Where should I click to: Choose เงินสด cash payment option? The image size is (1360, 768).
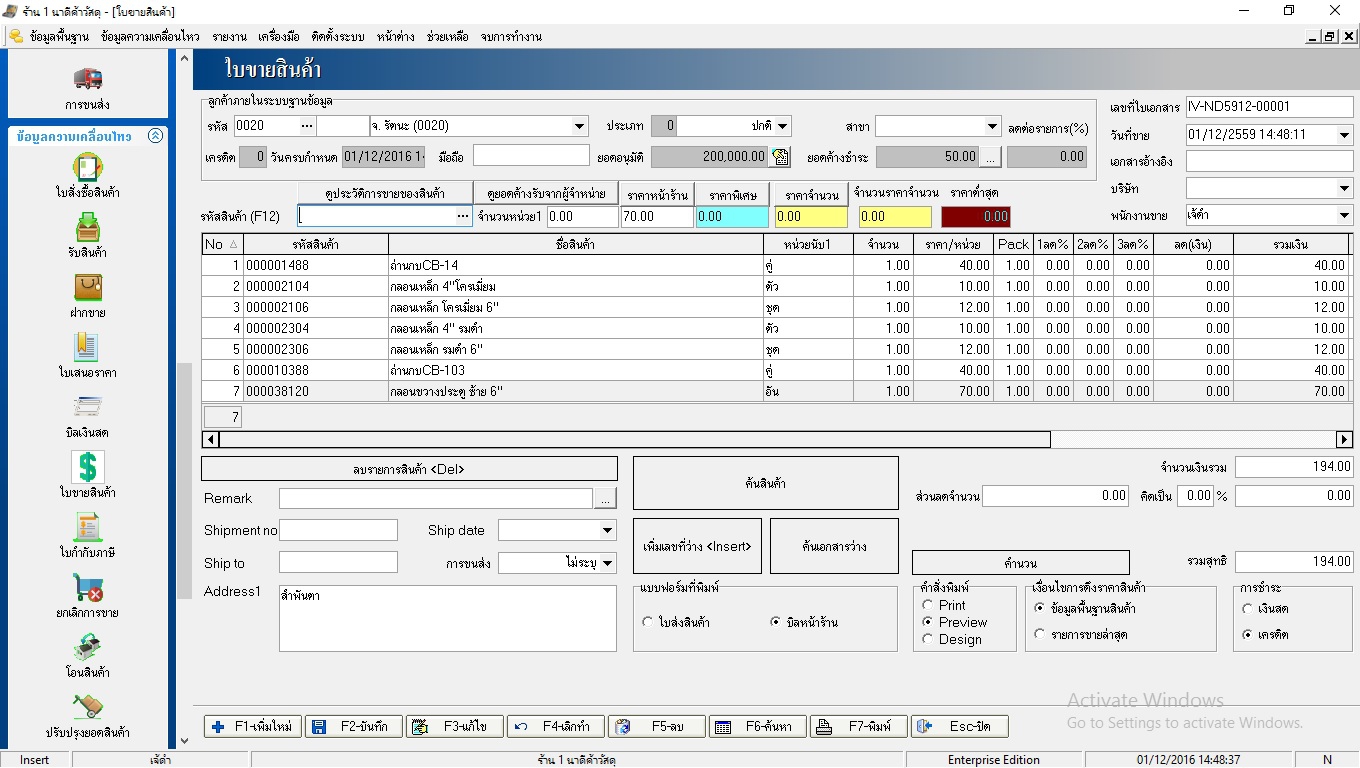point(1247,608)
